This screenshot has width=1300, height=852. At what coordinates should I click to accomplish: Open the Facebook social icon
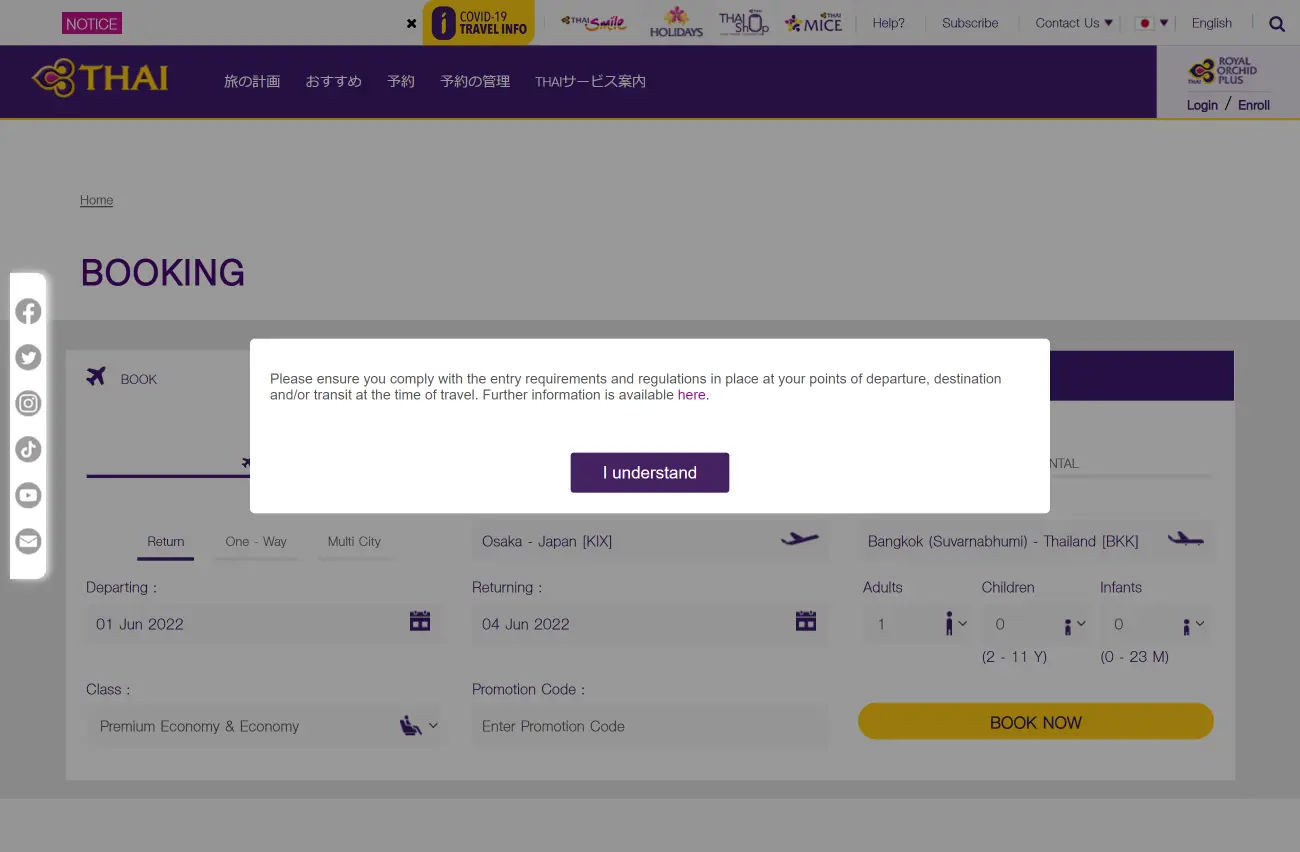28,311
